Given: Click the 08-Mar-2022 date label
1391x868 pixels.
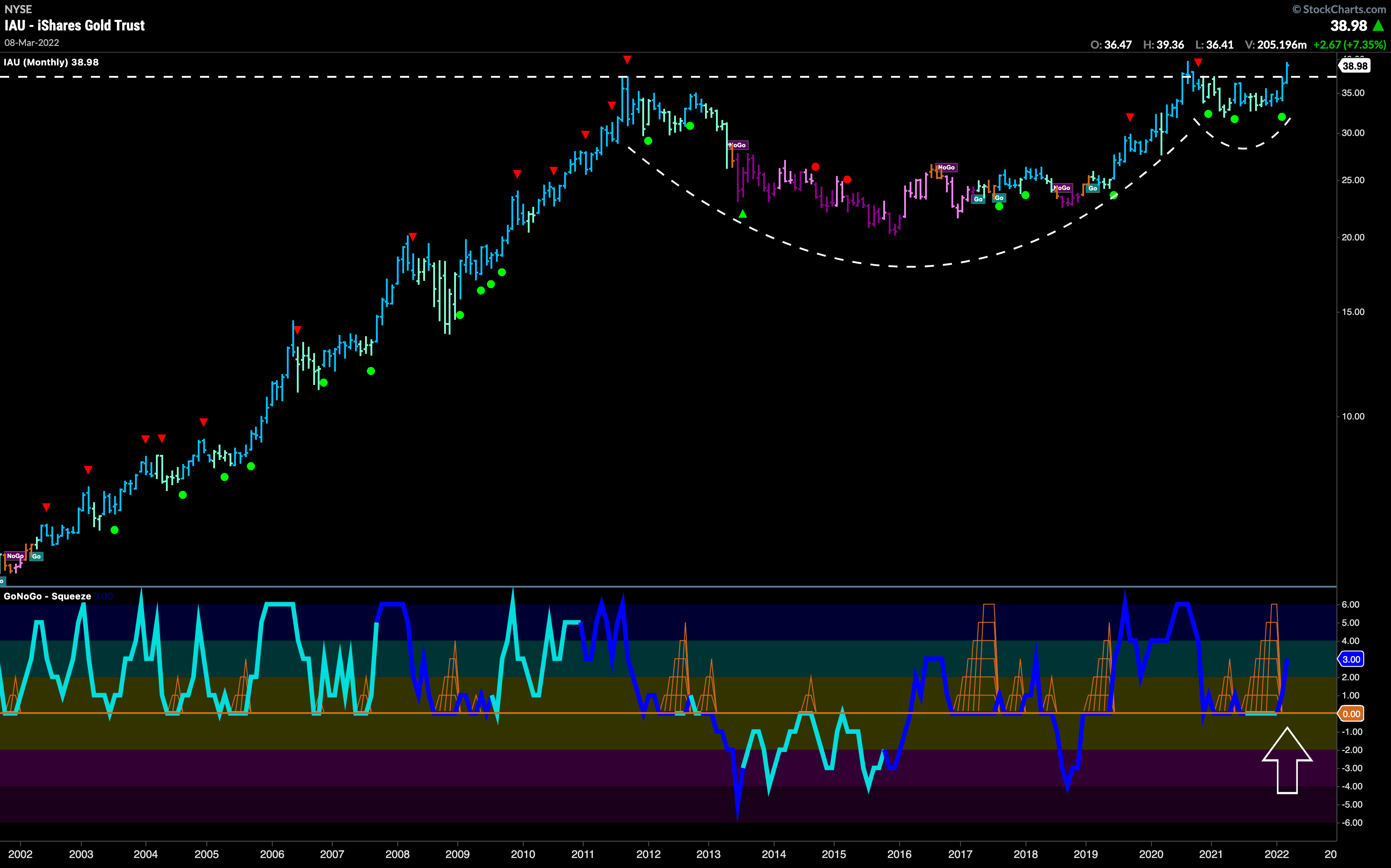Looking at the screenshot, I should click(x=31, y=42).
